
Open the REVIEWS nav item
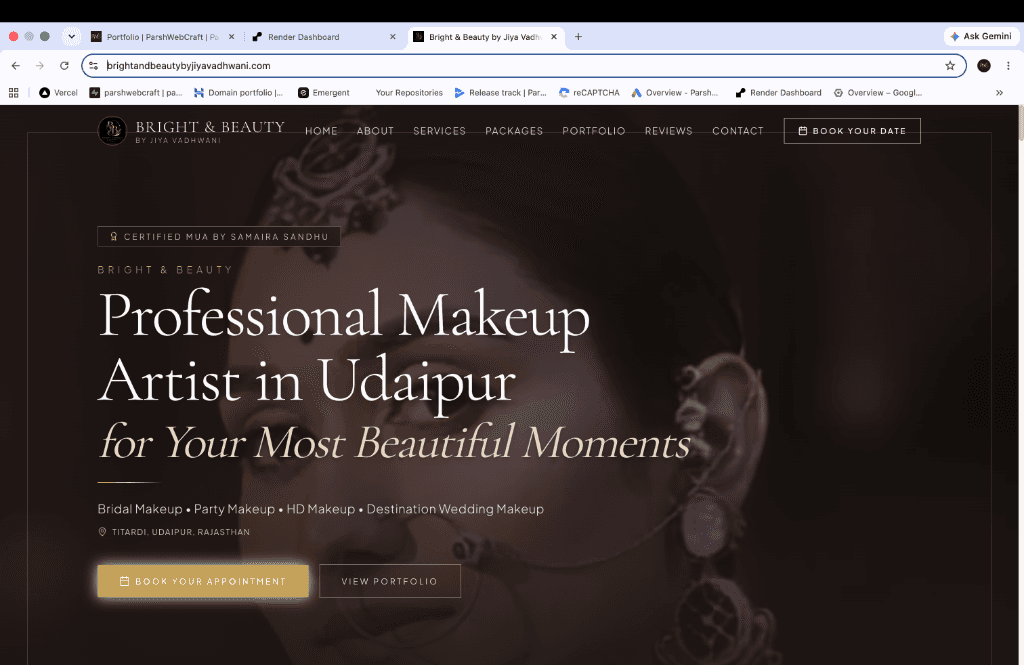669,131
